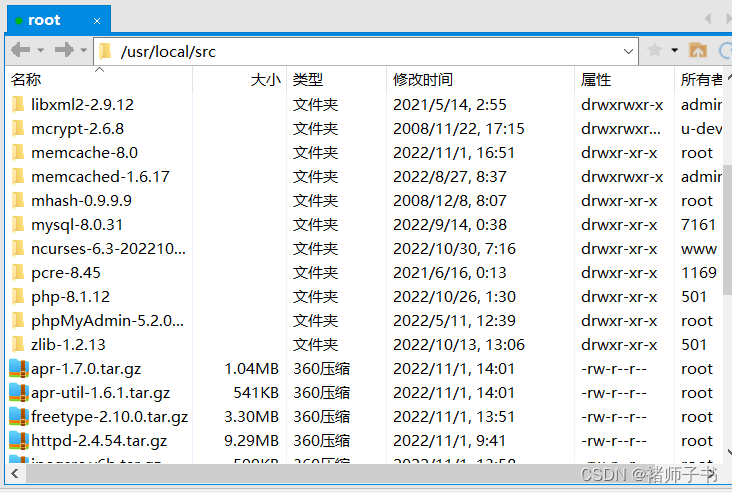Open the back history dropdown arrow
Viewport: 732px width, 493px height.
(x=41, y=50)
